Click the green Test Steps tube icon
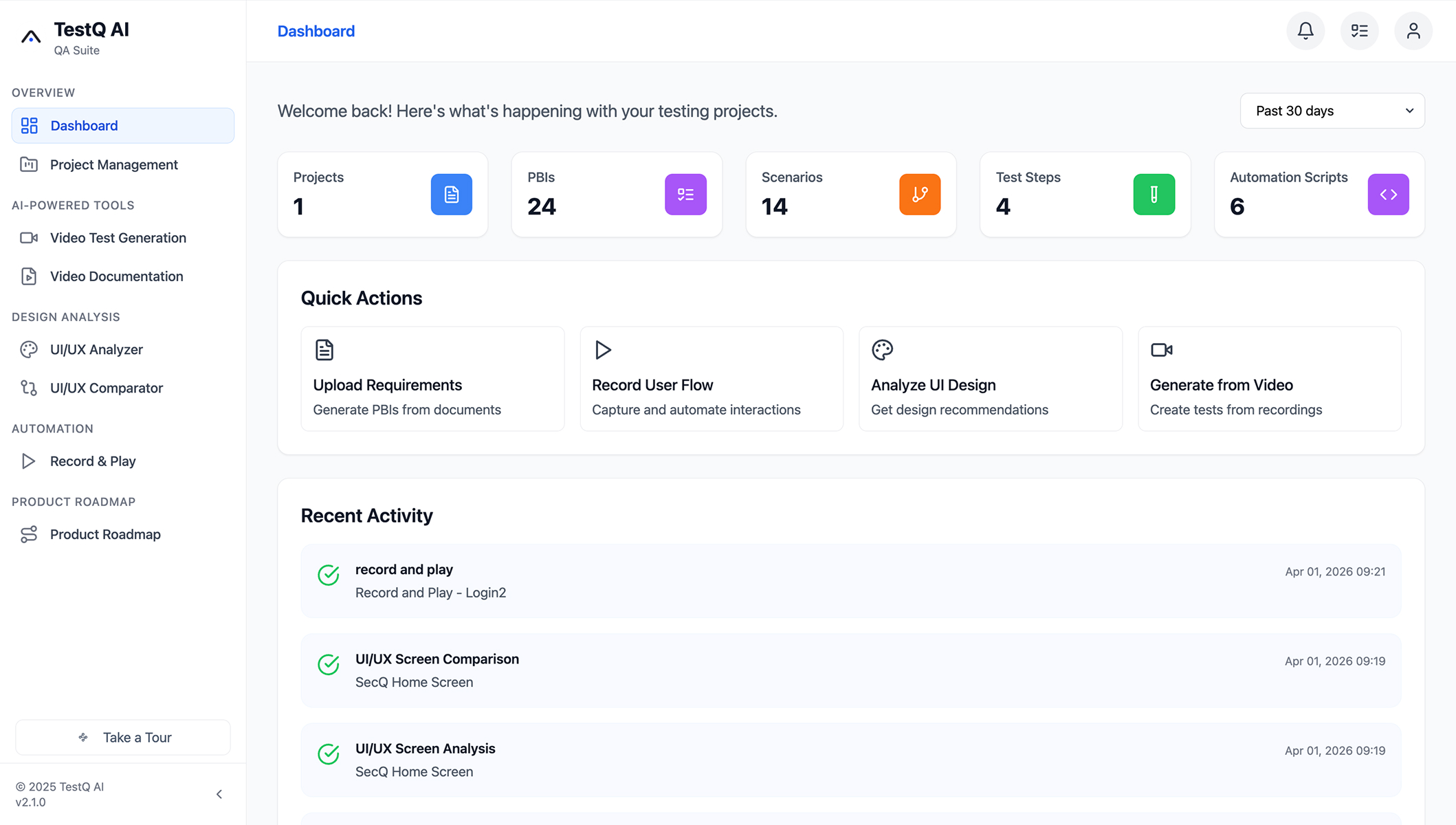Image resolution: width=1456 pixels, height=825 pixels. (1154, 195)
